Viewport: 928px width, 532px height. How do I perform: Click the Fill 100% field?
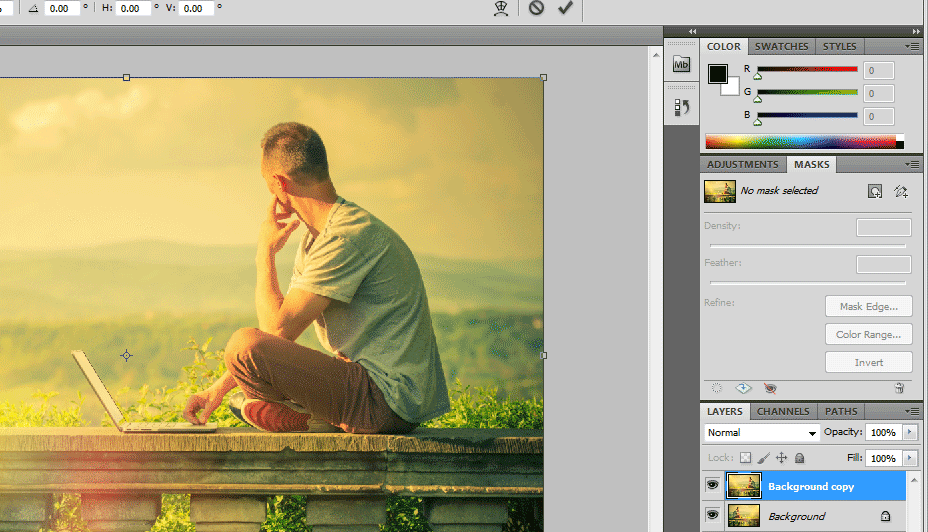[883, 458]
